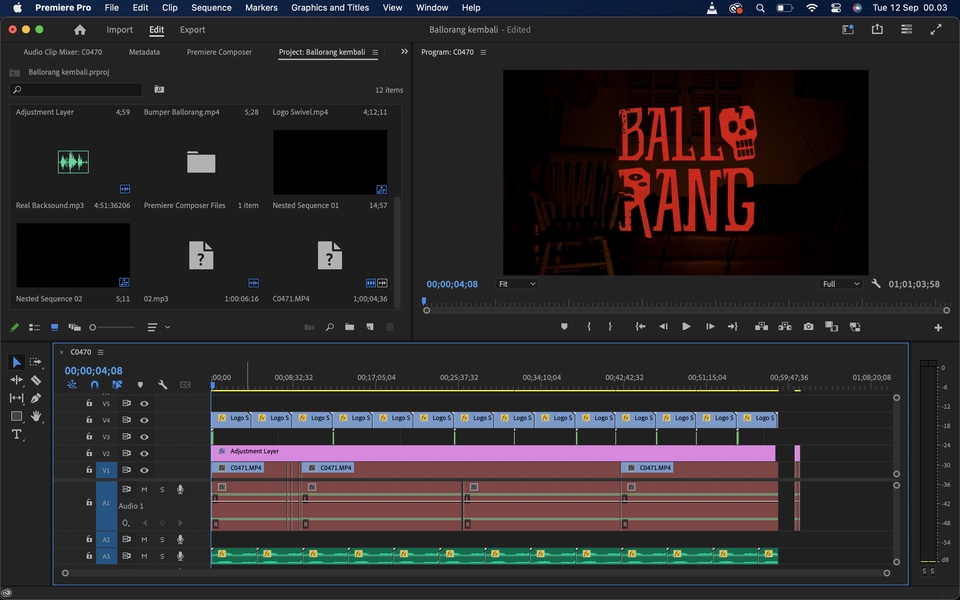Click the Extract button in Program monitor
This screenshot has width=960, height=600.
coord(785,327)
